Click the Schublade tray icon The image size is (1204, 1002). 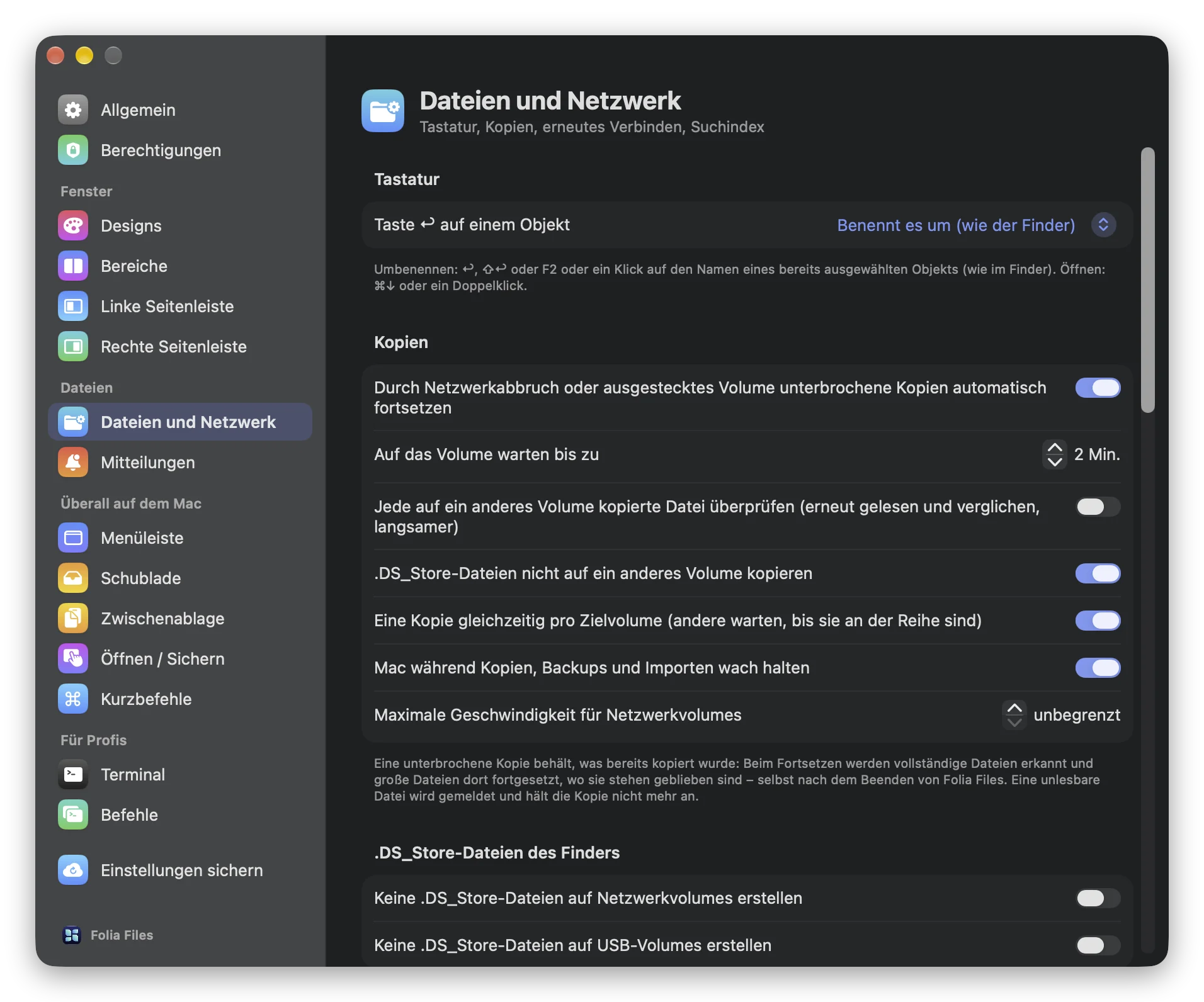coord(73,578)
